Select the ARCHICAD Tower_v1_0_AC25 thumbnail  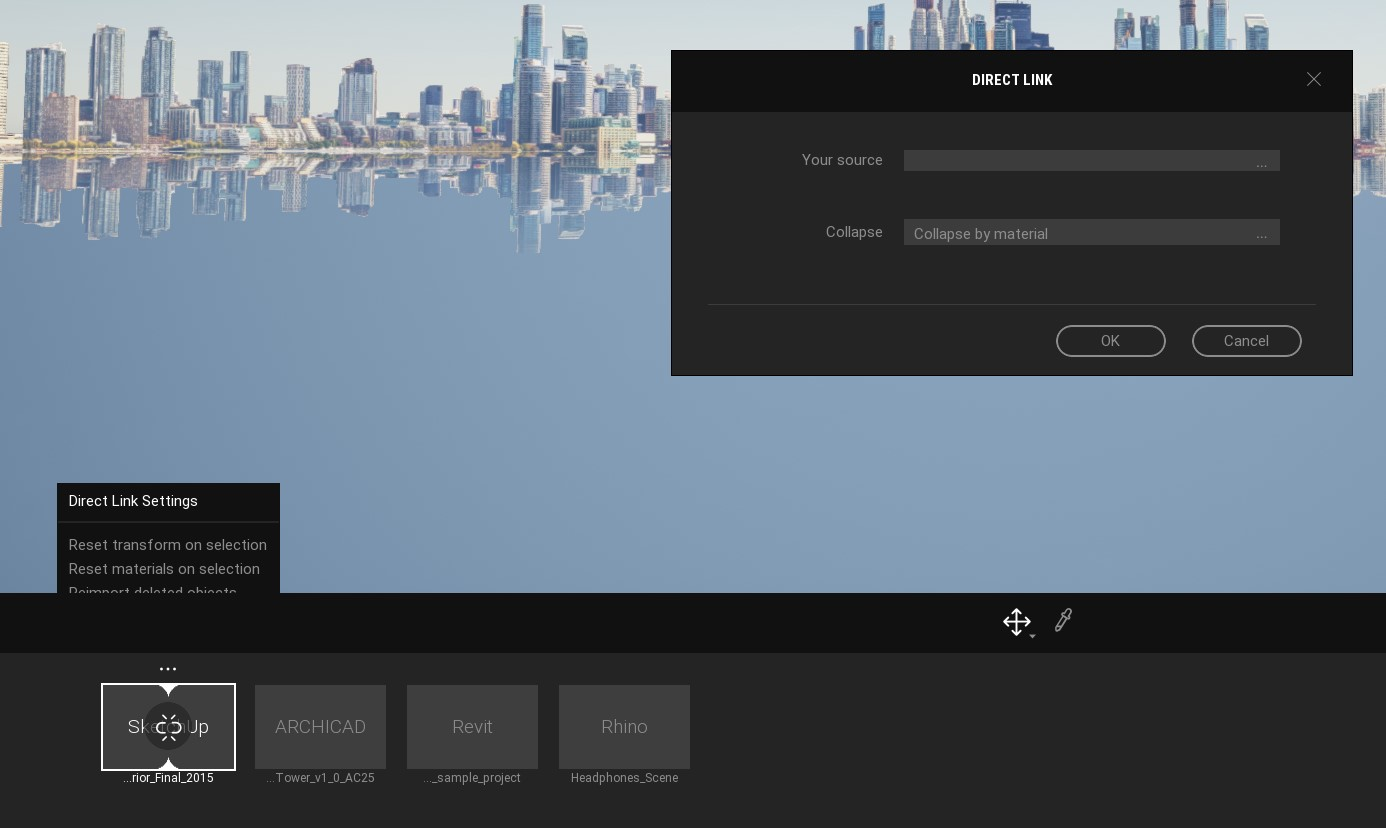(x=320, y=727)
